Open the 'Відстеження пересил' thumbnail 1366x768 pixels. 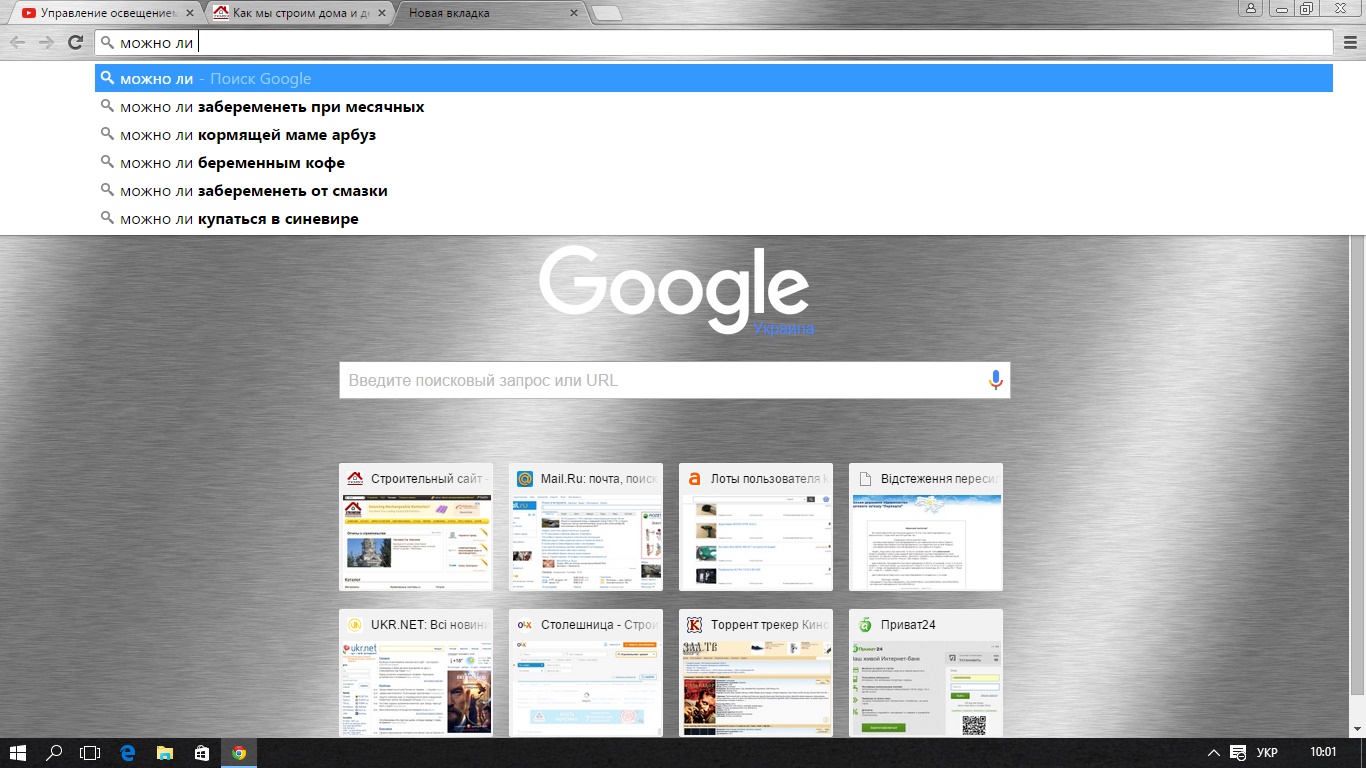[x=926, y=527]
